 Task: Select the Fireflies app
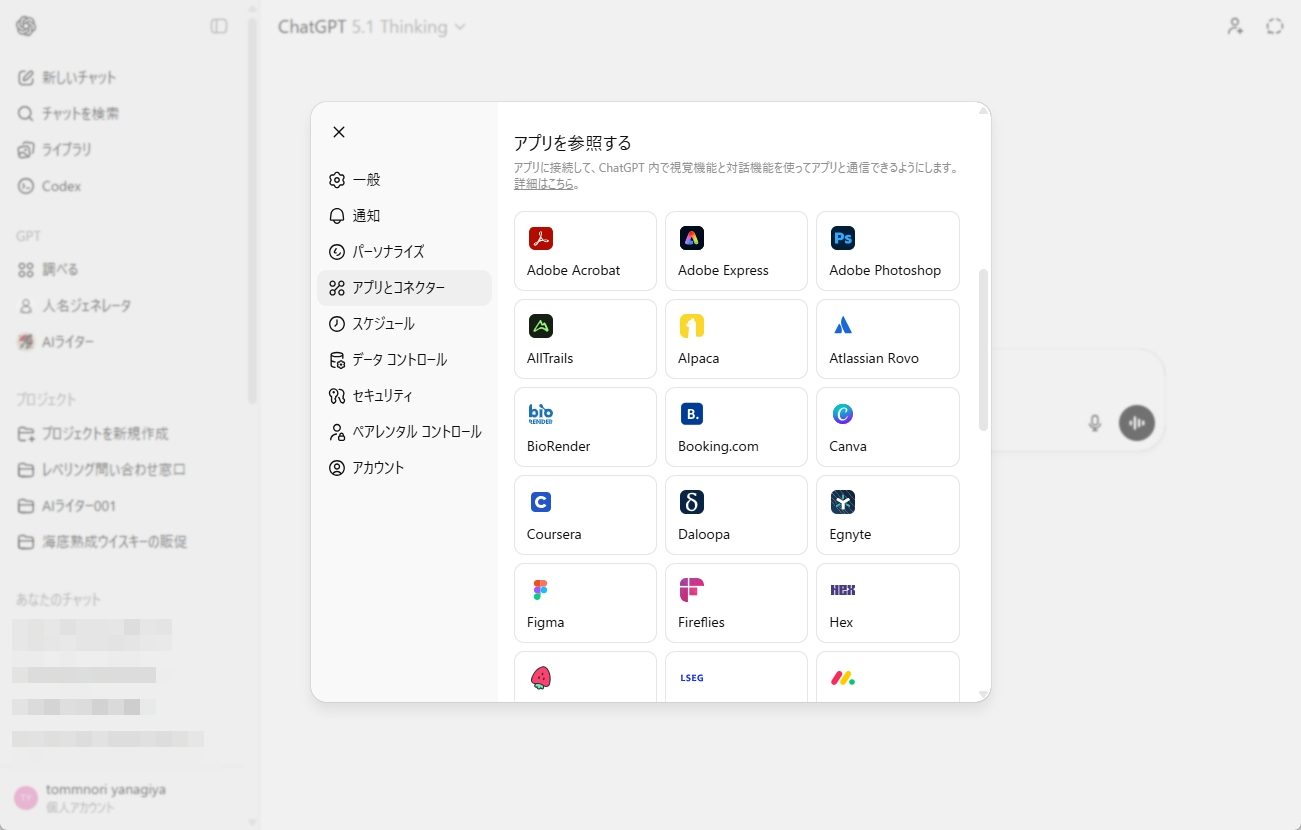coord(735,603)
